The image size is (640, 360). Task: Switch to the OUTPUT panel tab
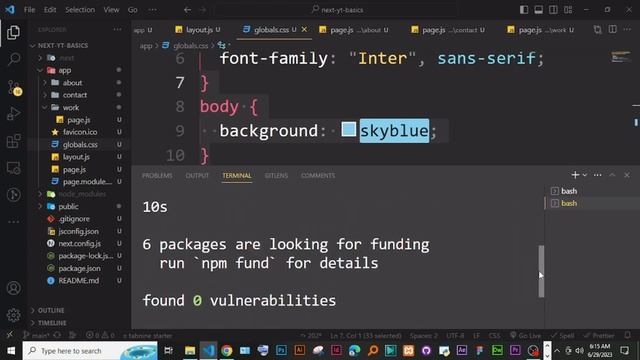pyautogui.click(x=197, y=176)
